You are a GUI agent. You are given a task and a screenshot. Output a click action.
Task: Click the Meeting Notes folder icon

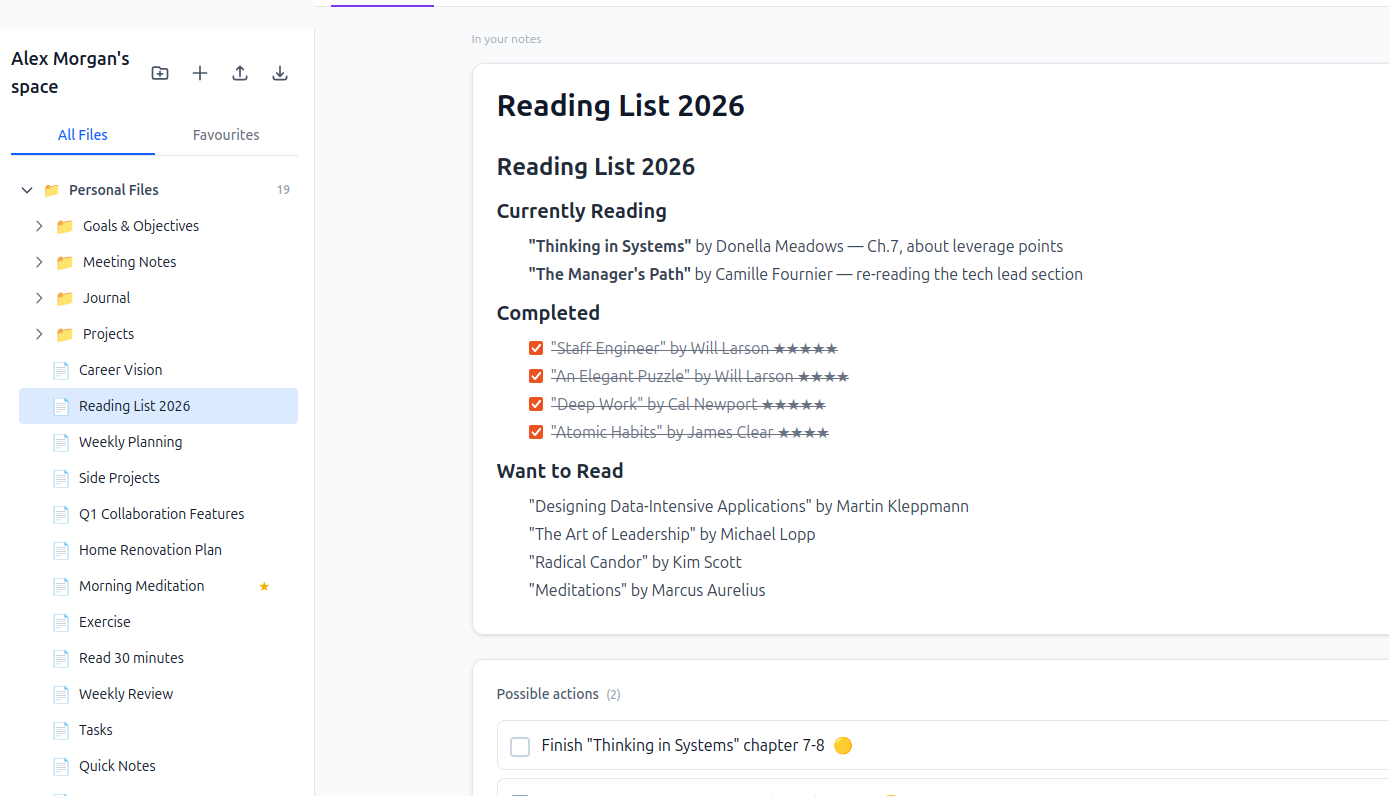(x=65, y=262)
